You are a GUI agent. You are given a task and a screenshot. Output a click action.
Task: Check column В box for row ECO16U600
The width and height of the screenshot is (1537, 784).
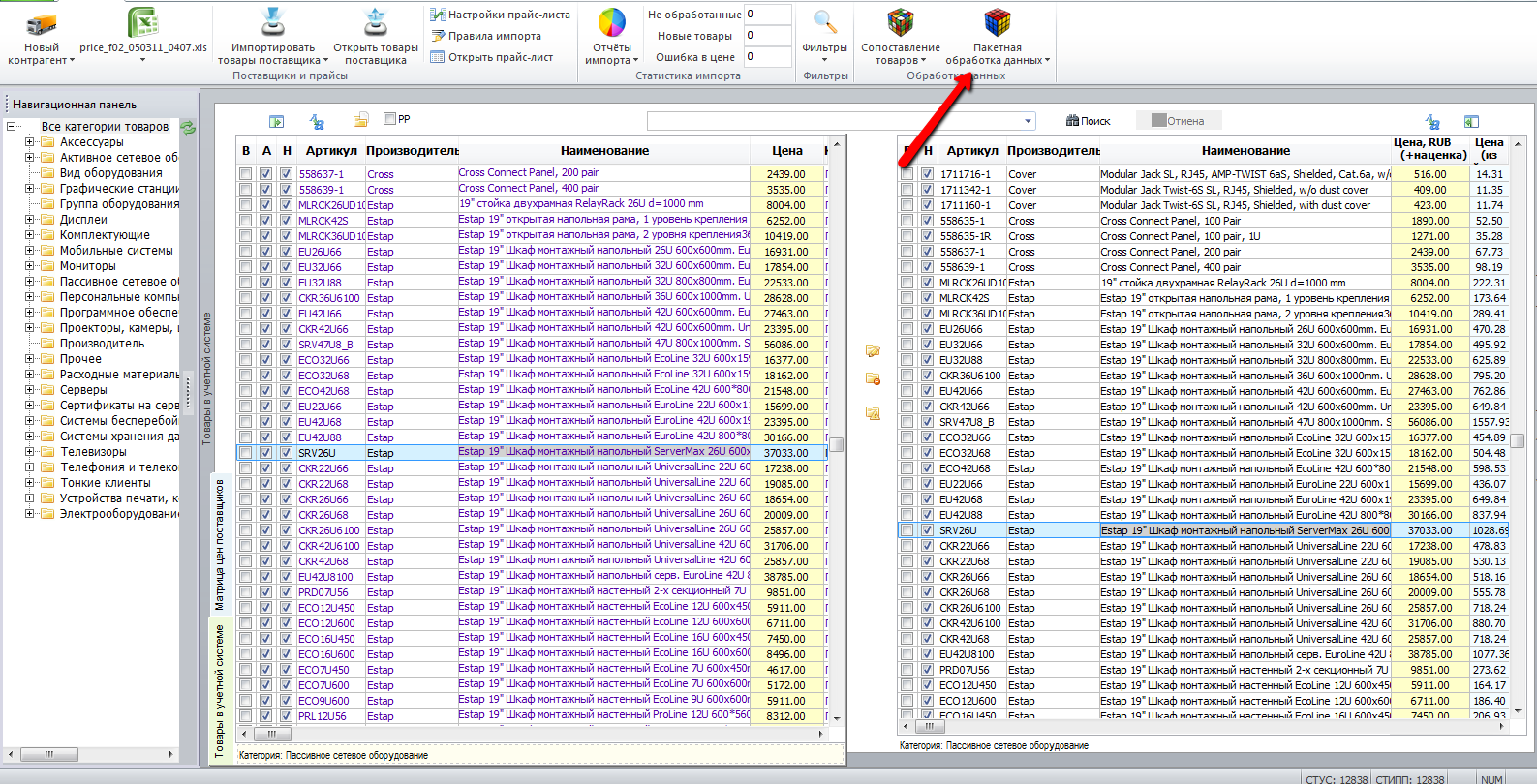pyautogui.click(x=246, y=654)
